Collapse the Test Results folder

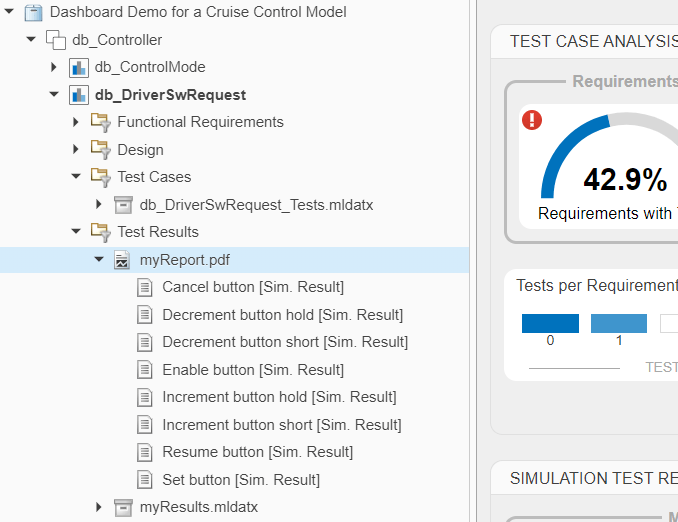point(76,231)
